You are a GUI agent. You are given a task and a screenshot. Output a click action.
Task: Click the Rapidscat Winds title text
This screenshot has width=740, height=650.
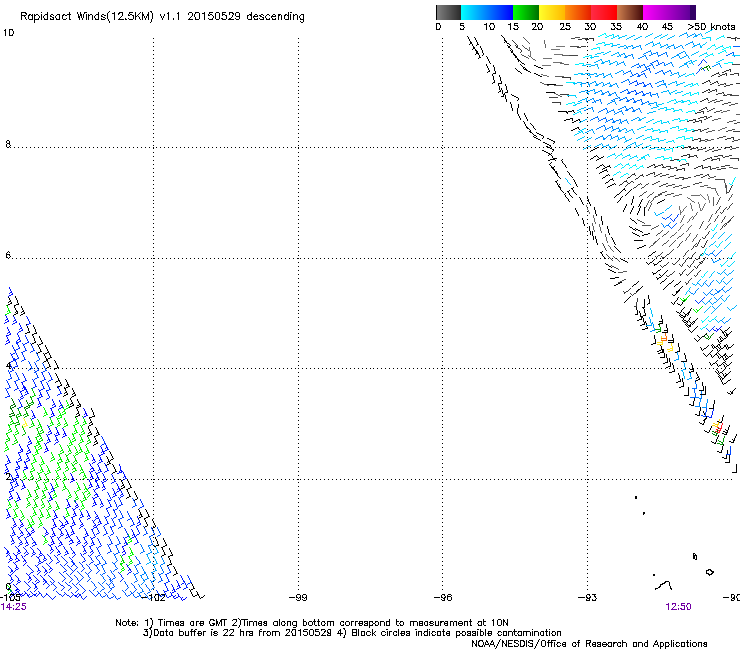click(162, 17)
